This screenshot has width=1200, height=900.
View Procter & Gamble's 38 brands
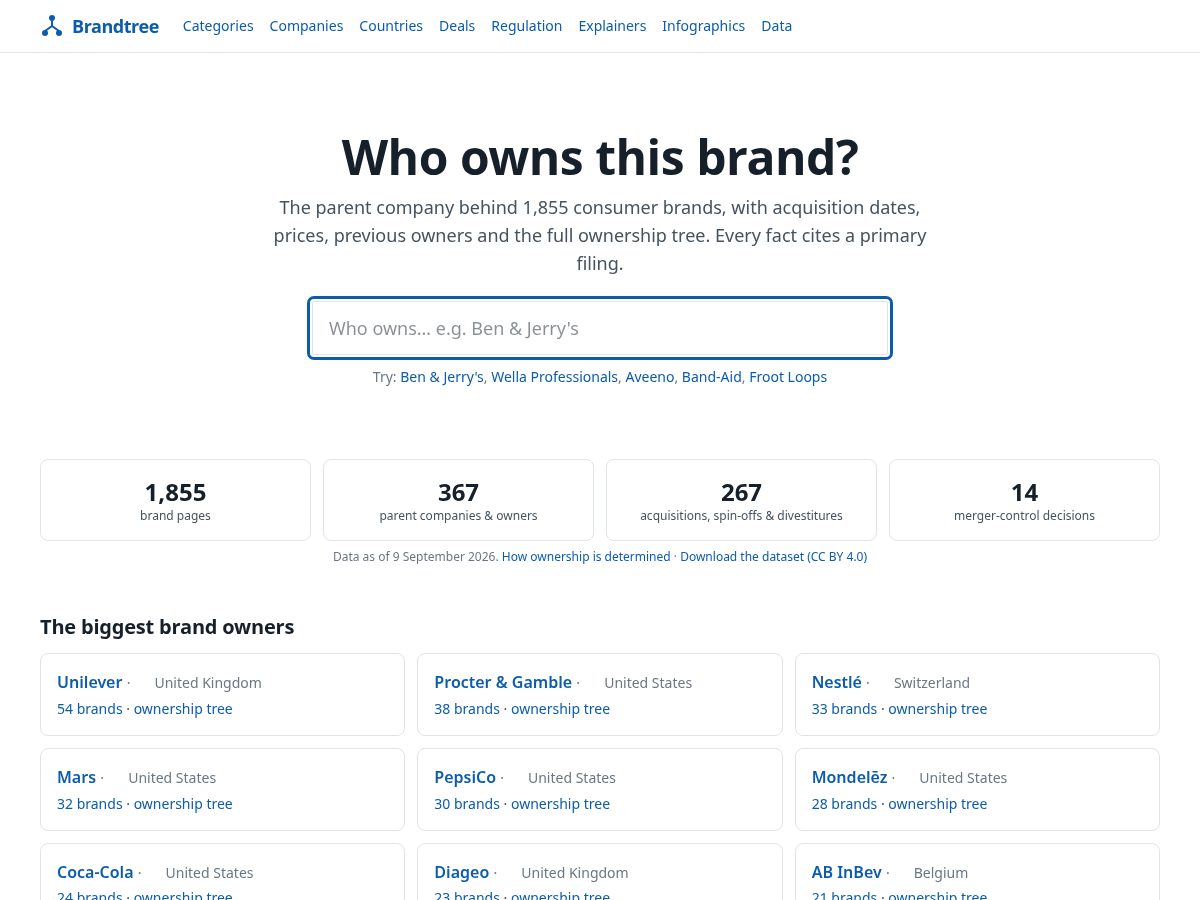(x=467, y=709)
